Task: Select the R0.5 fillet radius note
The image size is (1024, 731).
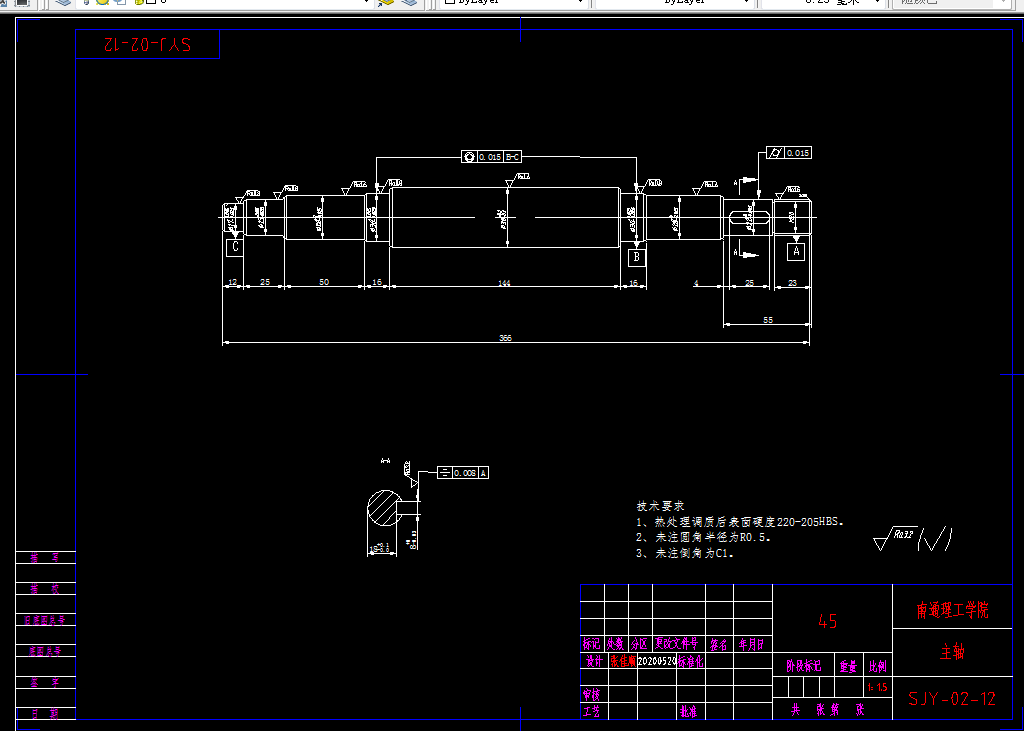Action: pyautogui.click(x=703, y=537)
